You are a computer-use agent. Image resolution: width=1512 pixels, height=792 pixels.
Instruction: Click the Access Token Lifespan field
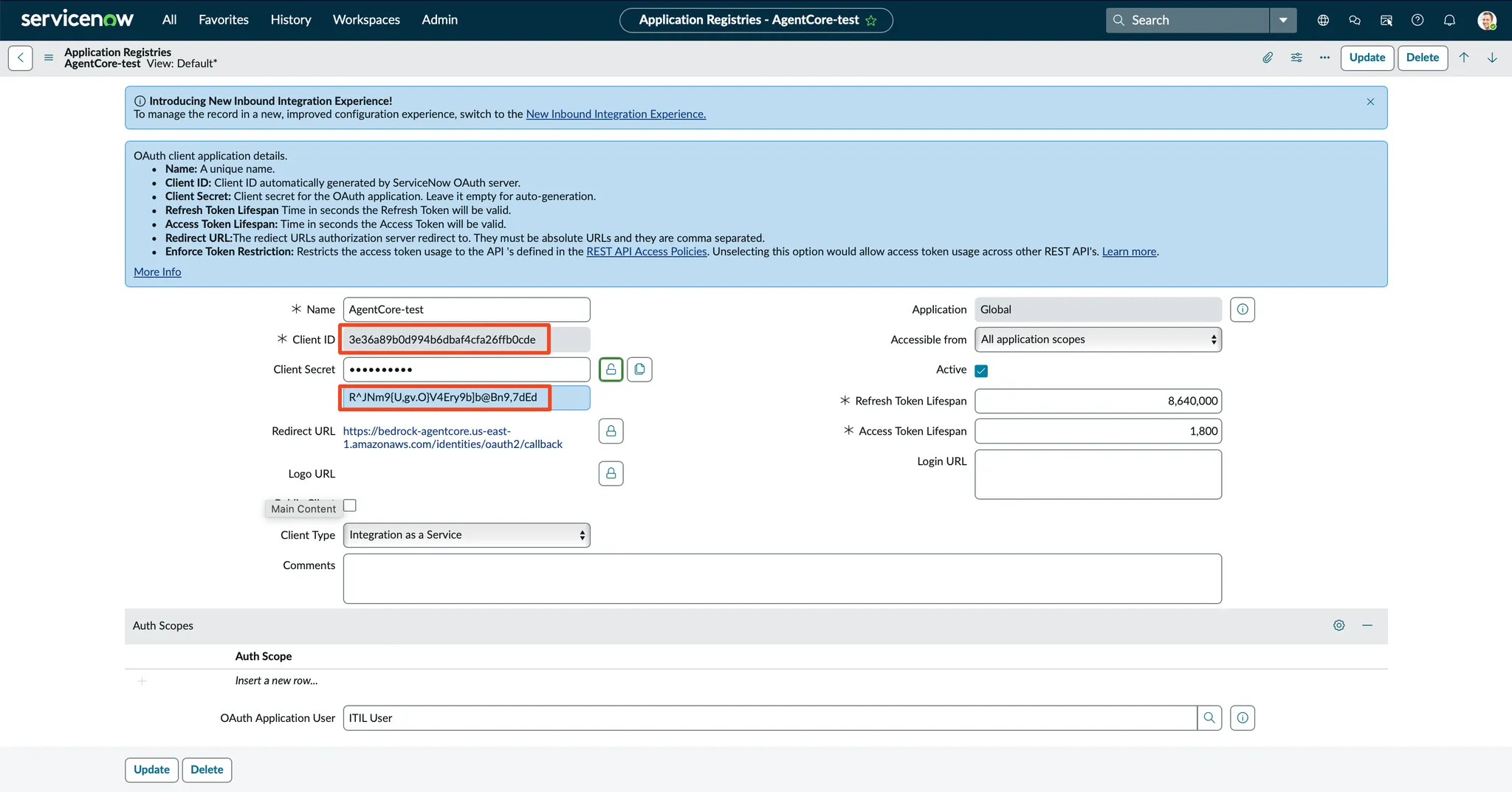[1098, 431]
